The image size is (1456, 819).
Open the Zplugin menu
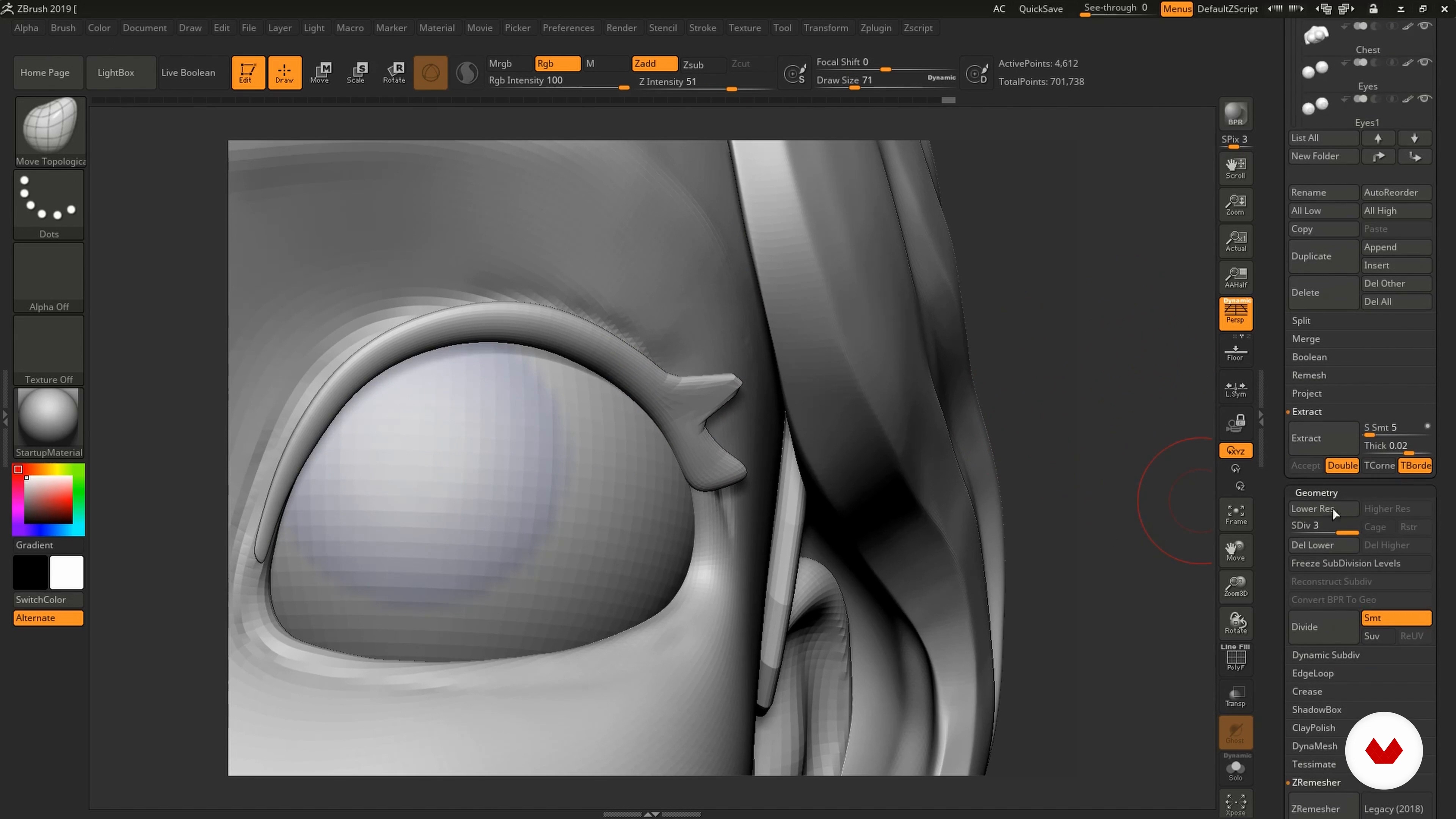(x=875, y=28)
